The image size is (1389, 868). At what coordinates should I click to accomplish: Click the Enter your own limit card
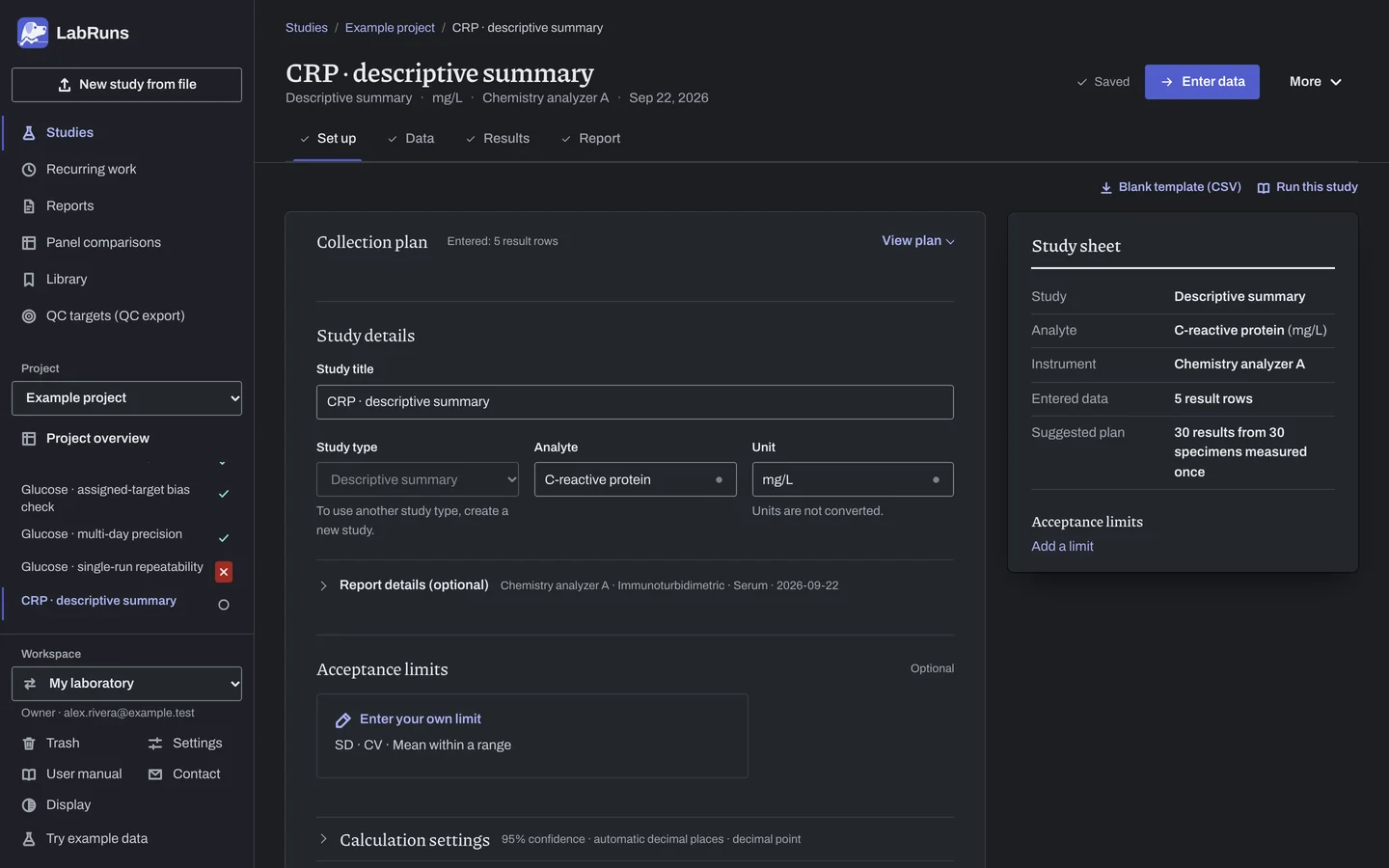click(531, 736)
